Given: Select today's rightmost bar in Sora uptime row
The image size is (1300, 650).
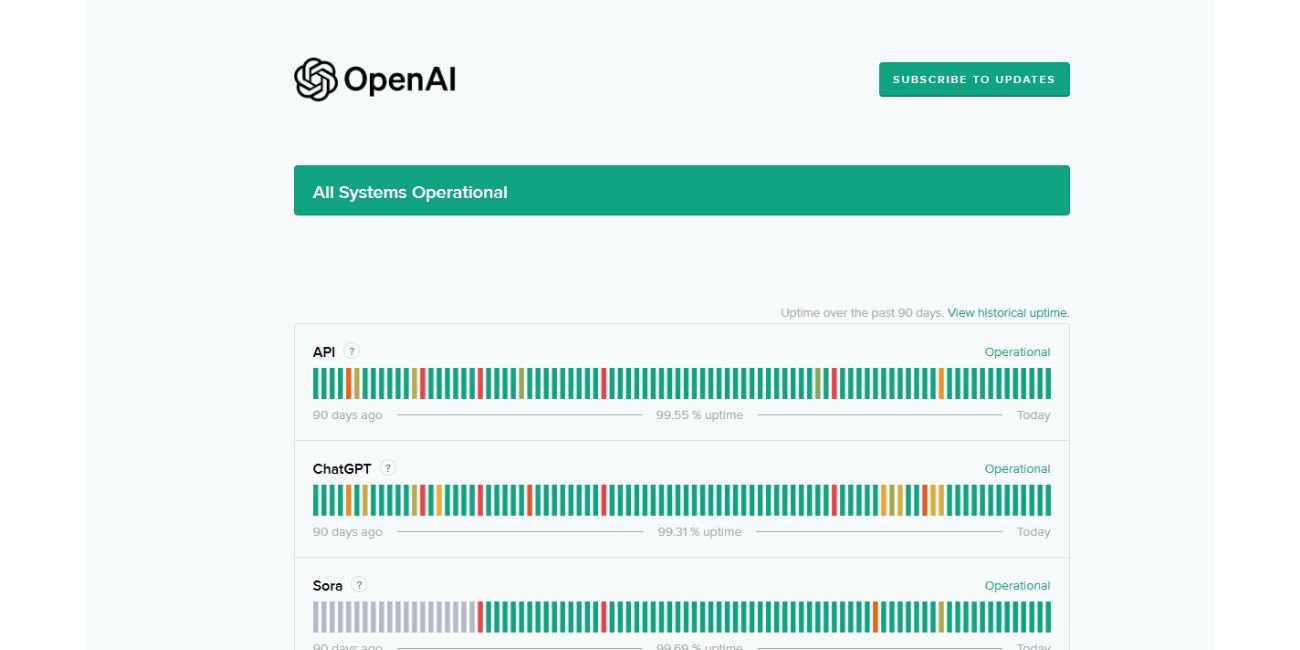Looking at the screenshot, I should [x=1047, y=617].
